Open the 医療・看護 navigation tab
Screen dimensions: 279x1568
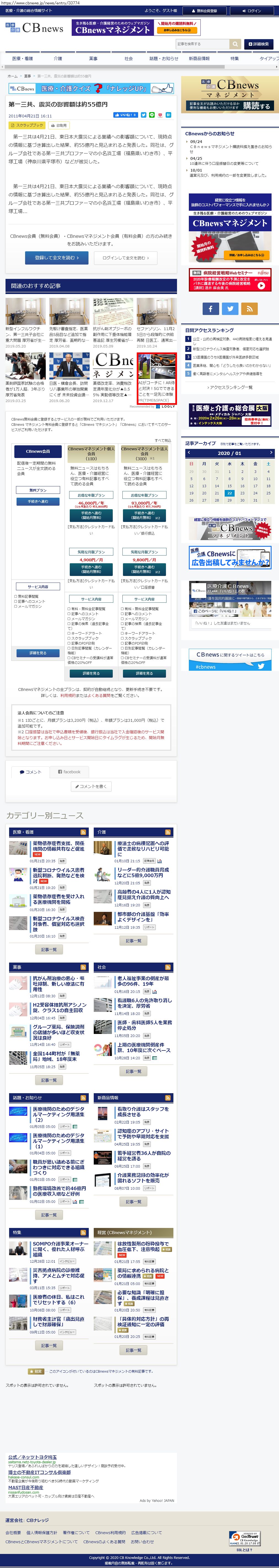click(22, 58)
